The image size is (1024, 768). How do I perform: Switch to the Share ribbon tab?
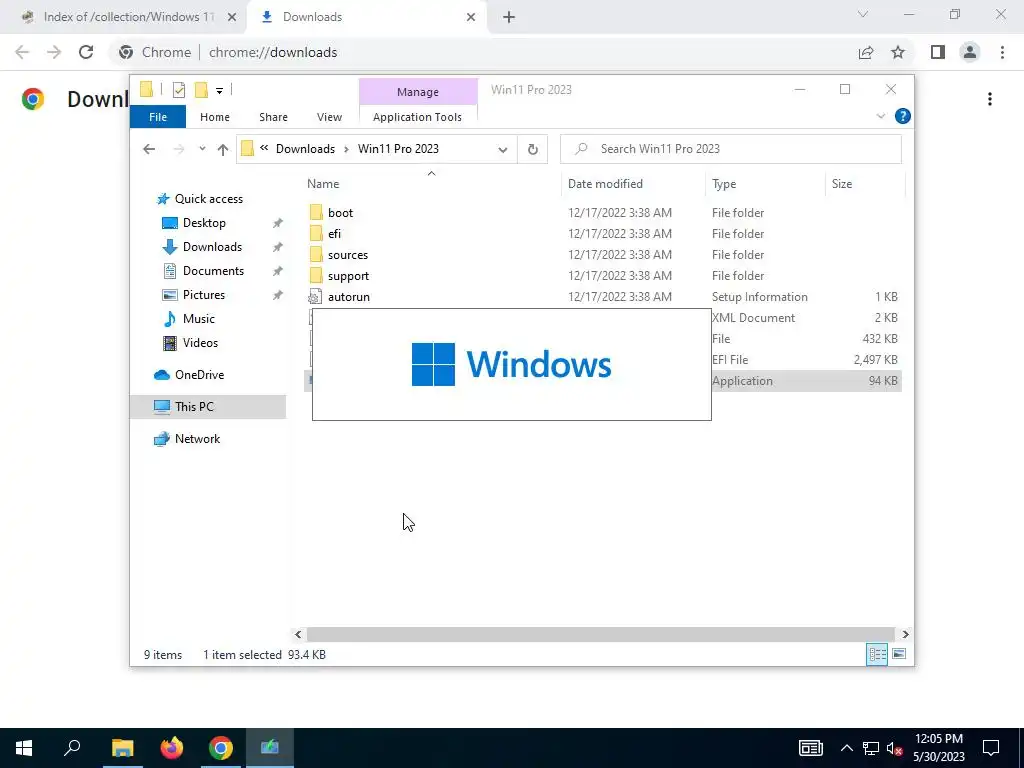[273, 117]
